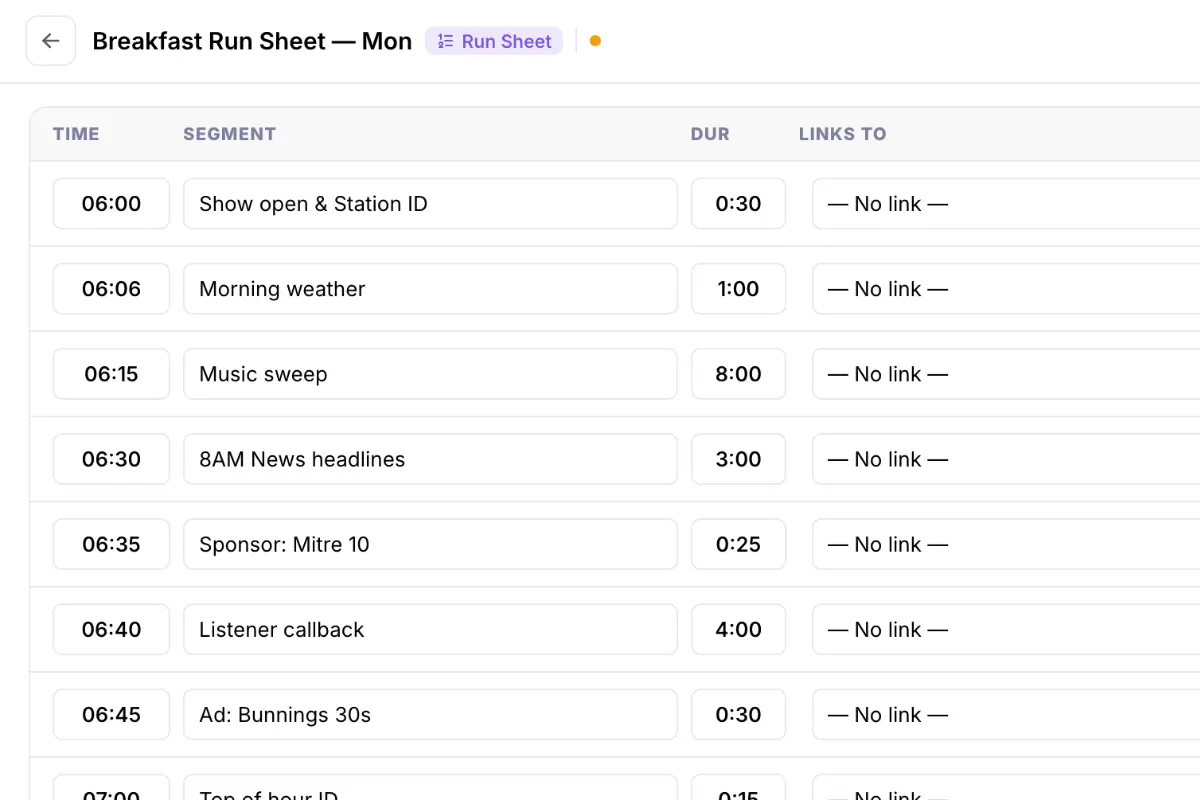1200x800 pixels.
Task: Edit the 0:25 duration for Sponsor: Mitre 10
Action: tap(738, 544)
